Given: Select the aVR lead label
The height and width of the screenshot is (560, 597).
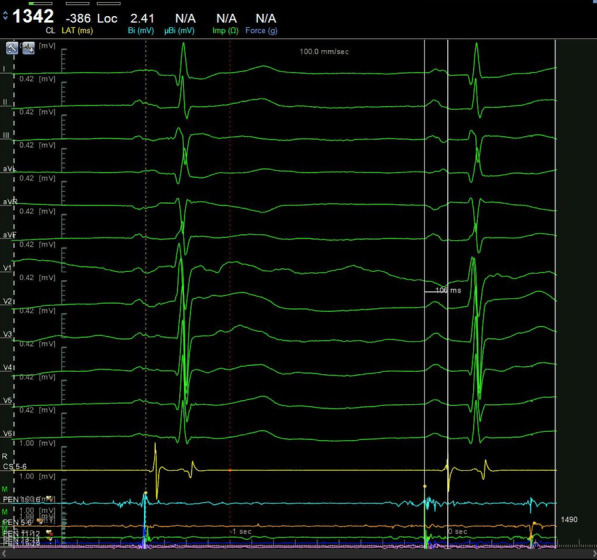Looking at the screenshot, I should tap(10, 202).
